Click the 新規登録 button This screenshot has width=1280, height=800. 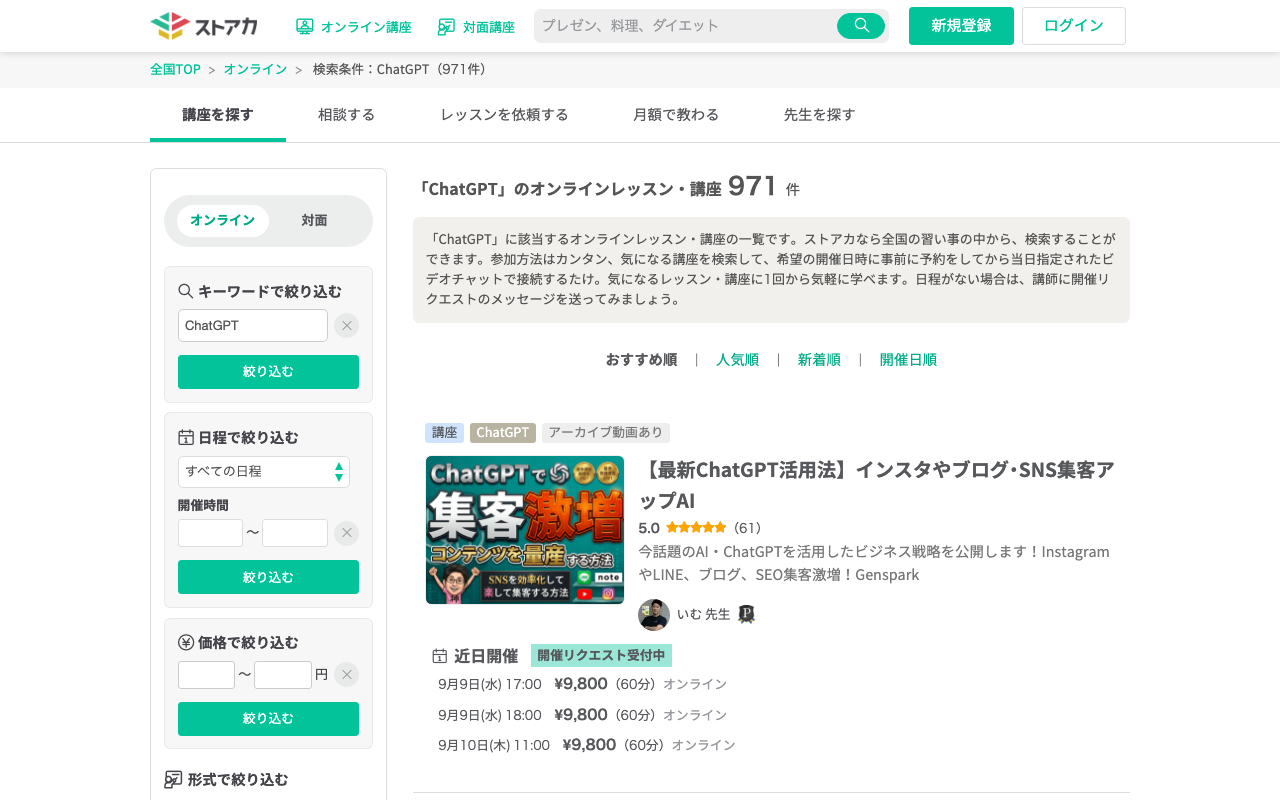pyautogui.click(x=961, y=26)
